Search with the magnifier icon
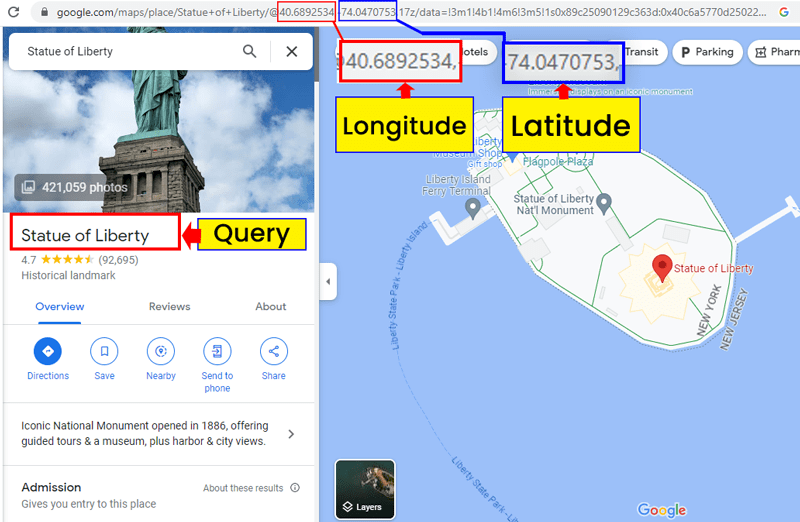This screenshot has height=522, width=800. (249, 51)
